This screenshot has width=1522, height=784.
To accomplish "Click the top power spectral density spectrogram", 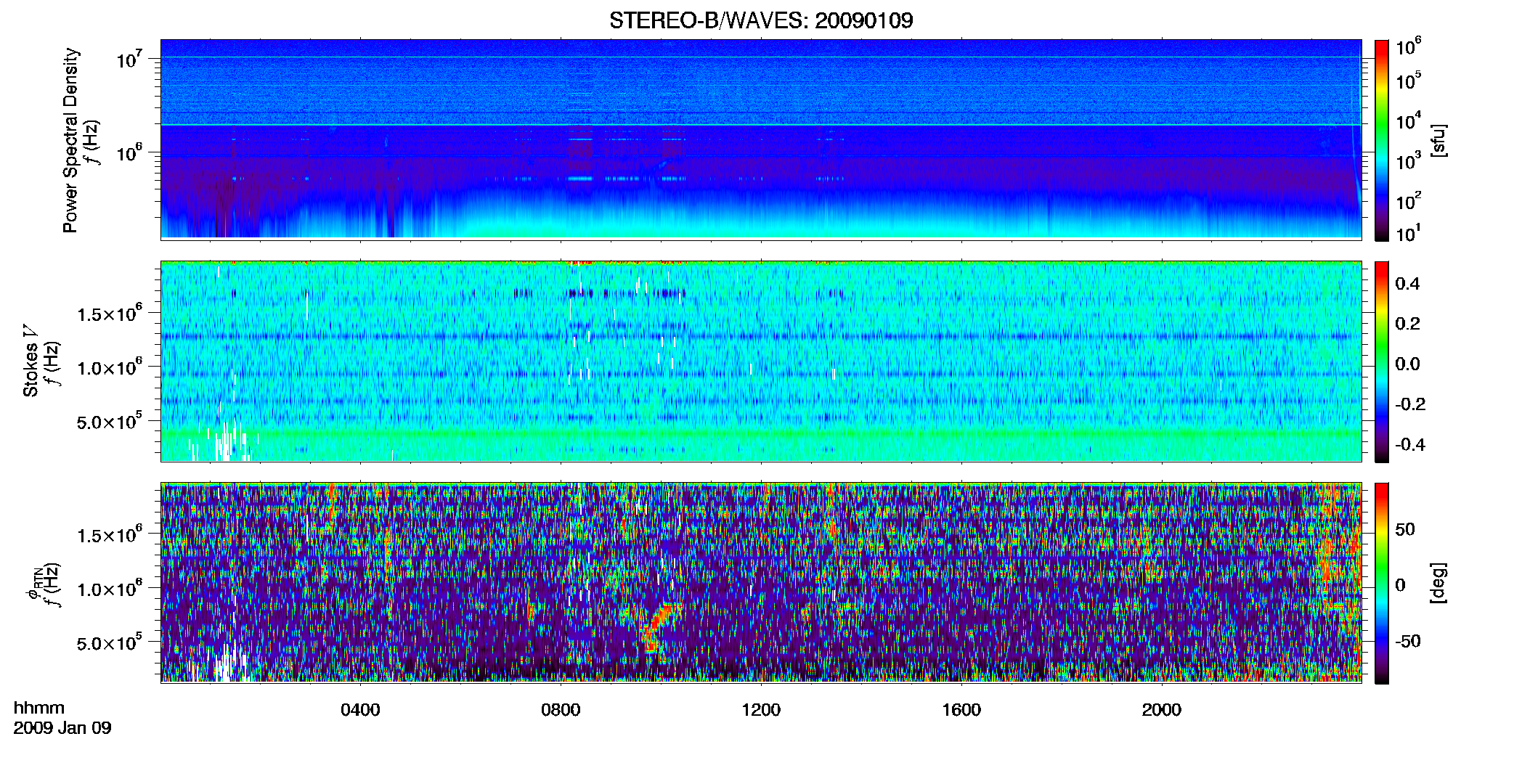I will point(761,139).
